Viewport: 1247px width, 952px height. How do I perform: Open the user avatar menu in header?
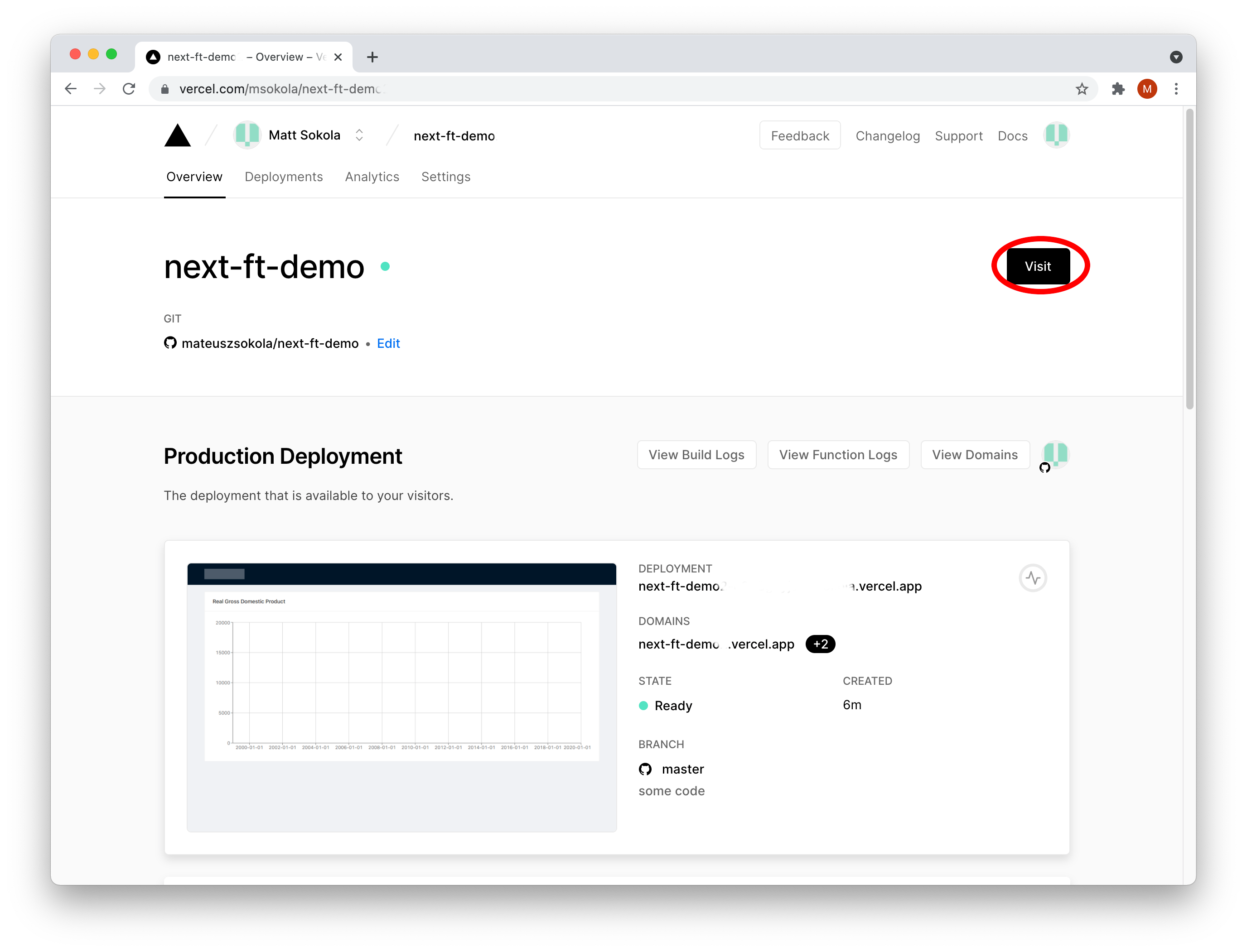pyautogui.click(x=1057, y=135)
